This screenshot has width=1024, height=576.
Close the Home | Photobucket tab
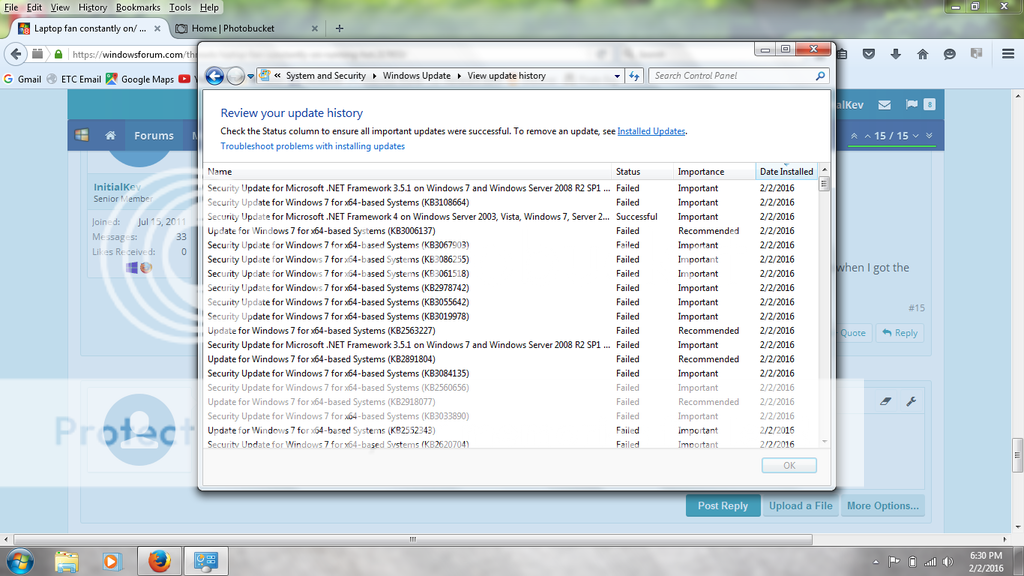pos(314,29)
